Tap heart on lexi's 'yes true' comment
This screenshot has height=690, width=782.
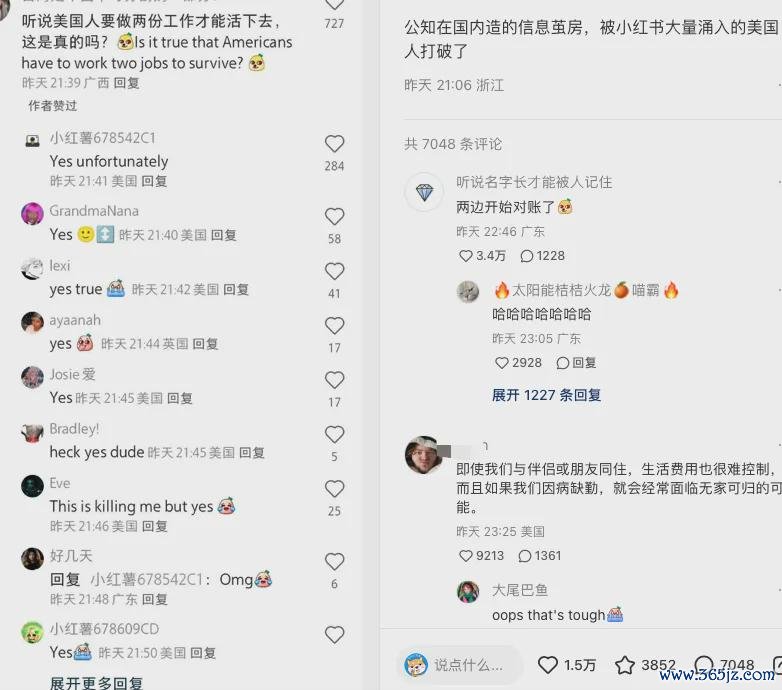(334, 272)
